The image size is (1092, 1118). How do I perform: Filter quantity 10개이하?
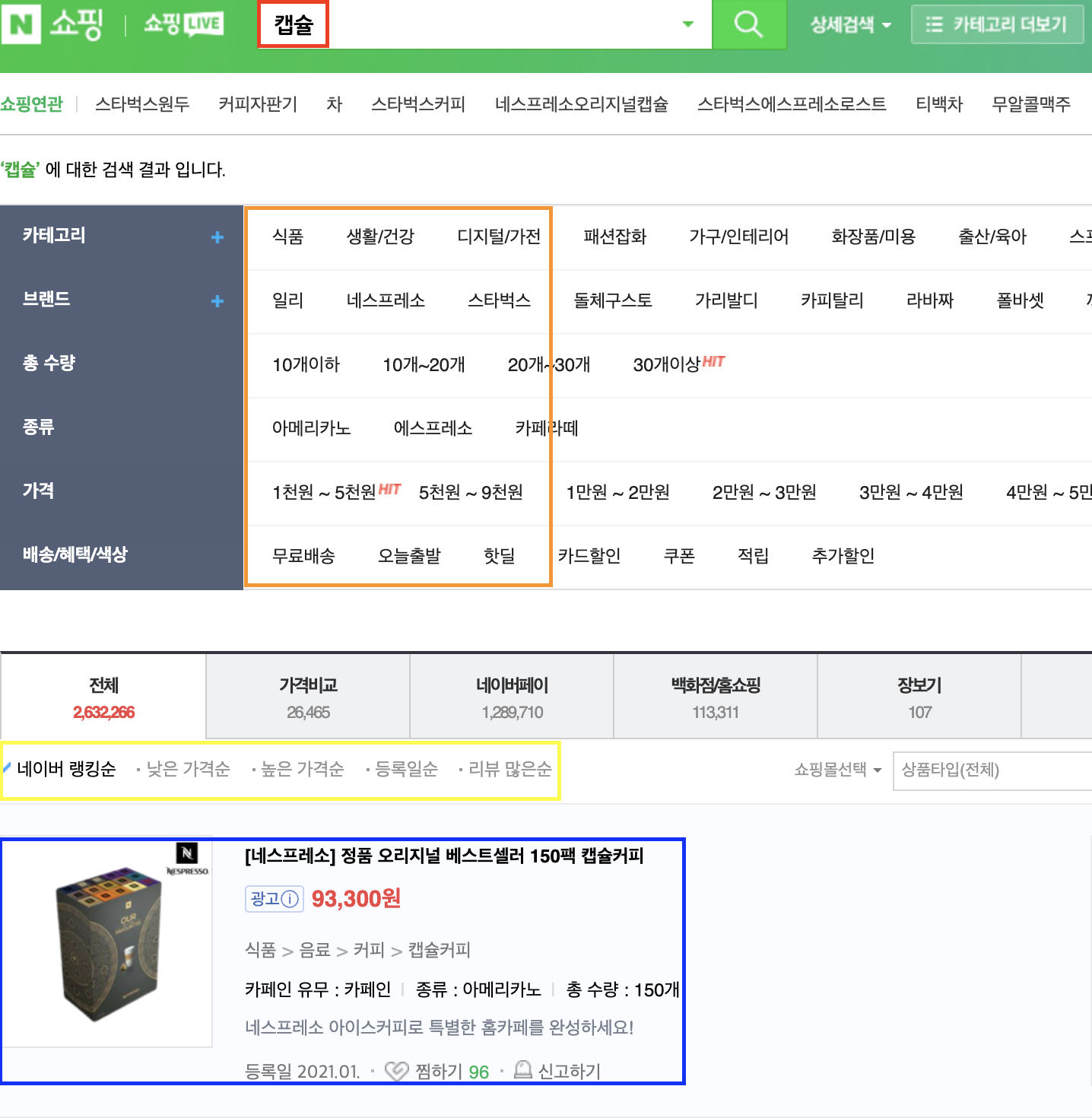tap(306, 364)
